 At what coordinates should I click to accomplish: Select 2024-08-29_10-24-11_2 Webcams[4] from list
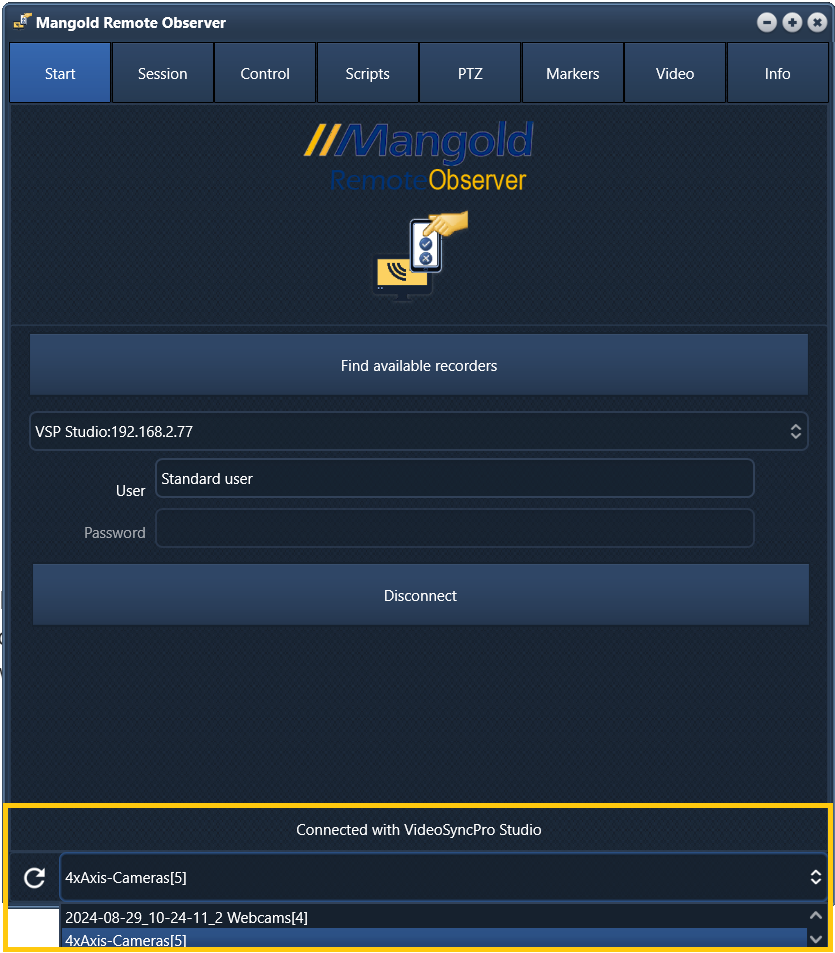click(x=433, y=917)
